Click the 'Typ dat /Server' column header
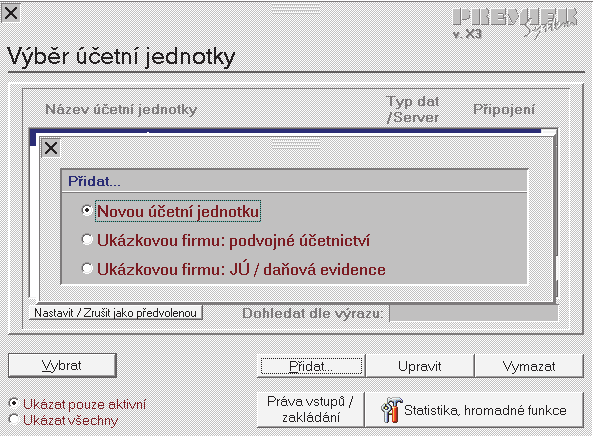This screenshot has height=437, width=593. (413, 109)
